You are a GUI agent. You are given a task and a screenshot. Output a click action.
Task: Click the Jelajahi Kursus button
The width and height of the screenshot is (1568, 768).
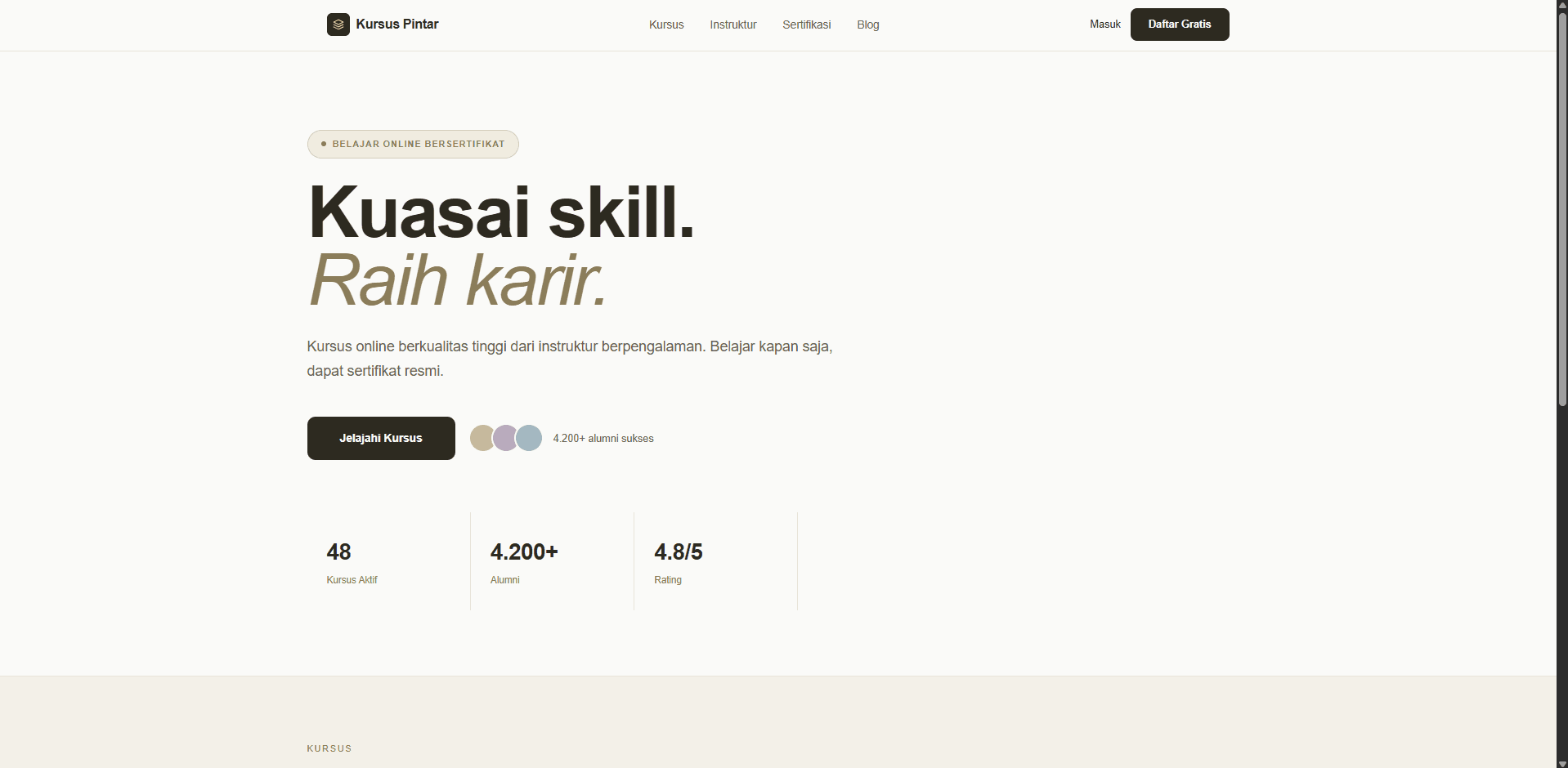coord(380,438)
